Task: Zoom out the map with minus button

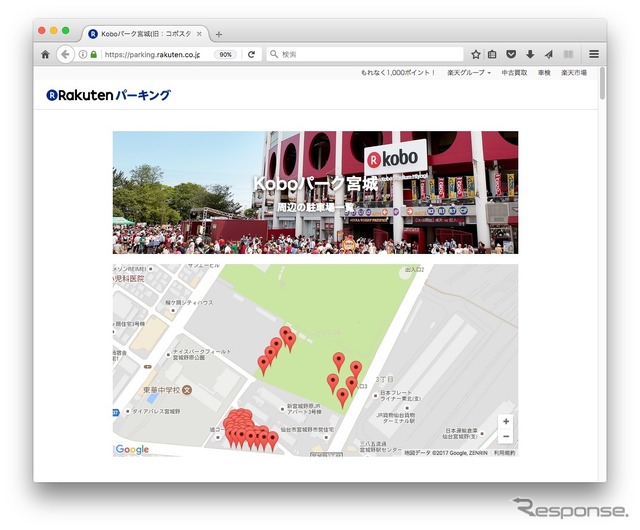Action: pos(506,436)
